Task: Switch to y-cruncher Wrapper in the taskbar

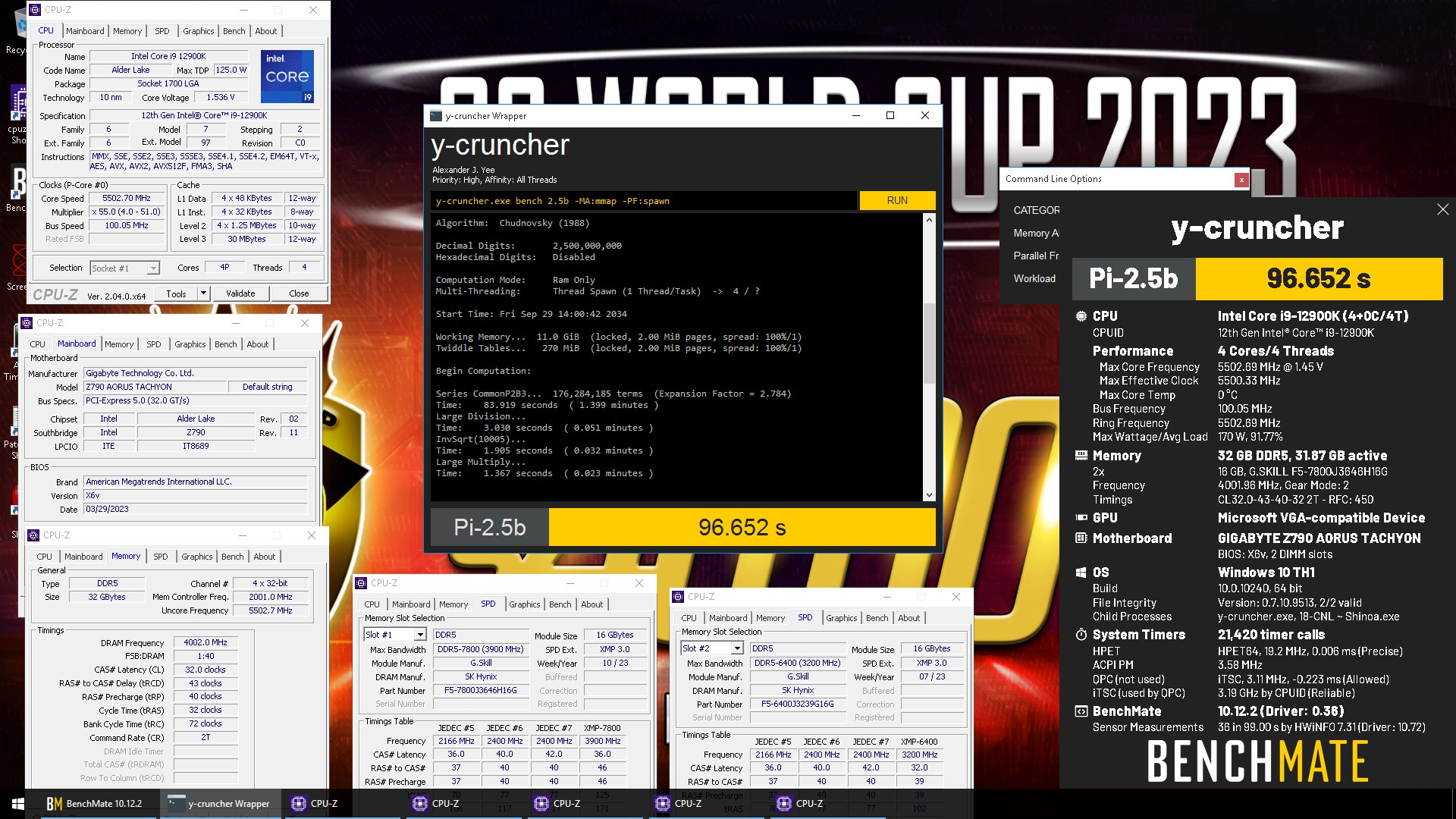Action: tap(219, 804)
